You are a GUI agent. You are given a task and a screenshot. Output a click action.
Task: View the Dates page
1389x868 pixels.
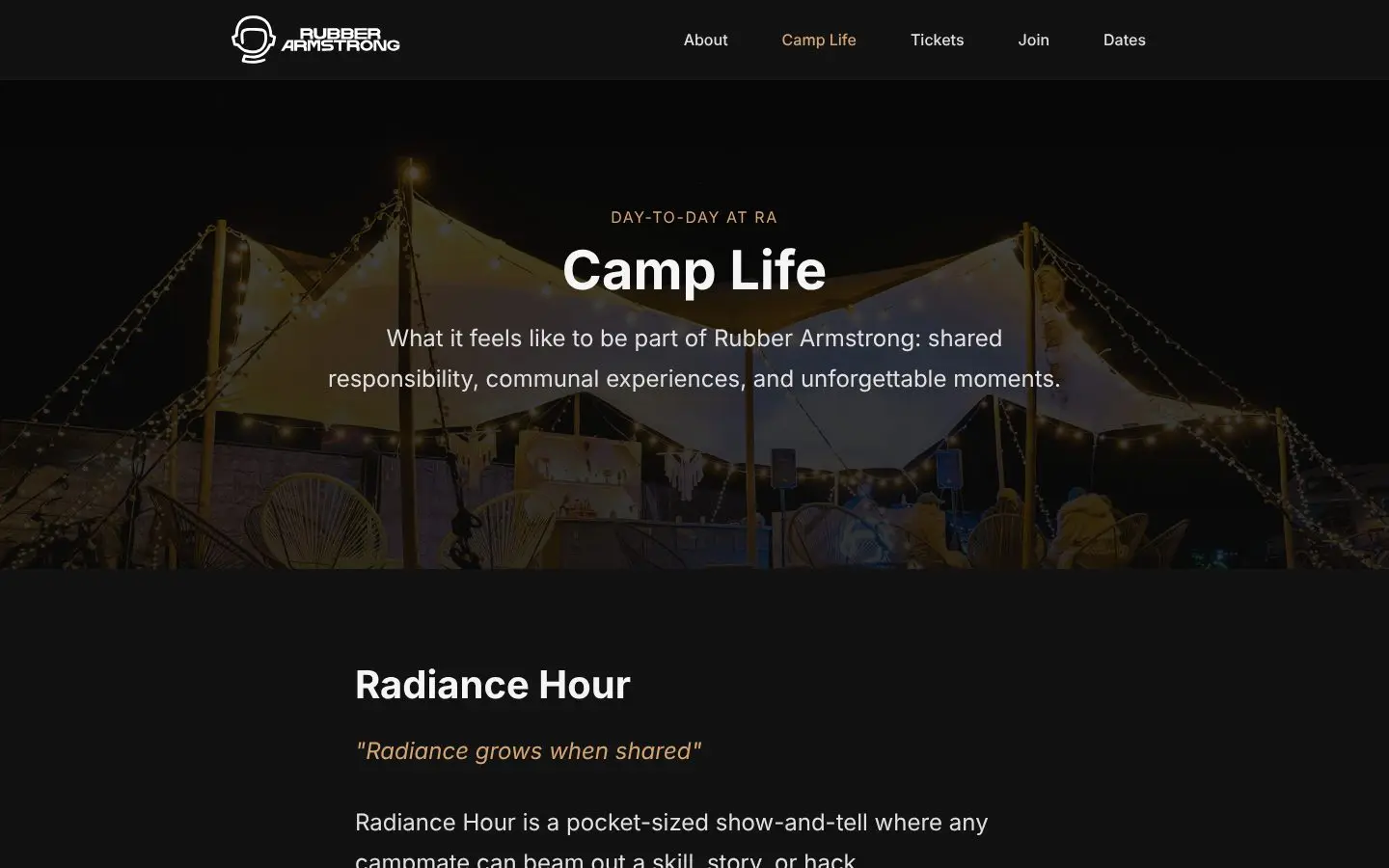[1125, 40]
